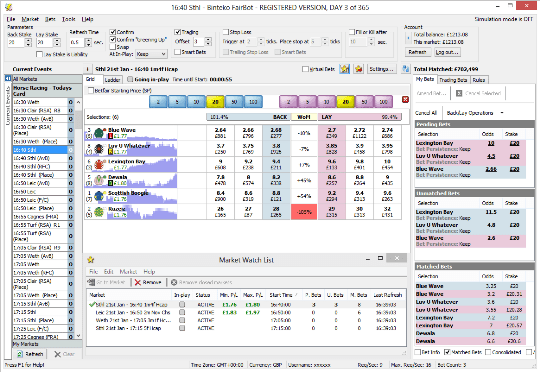Click the red-star watch list icon beside Settings

point(359,69)
